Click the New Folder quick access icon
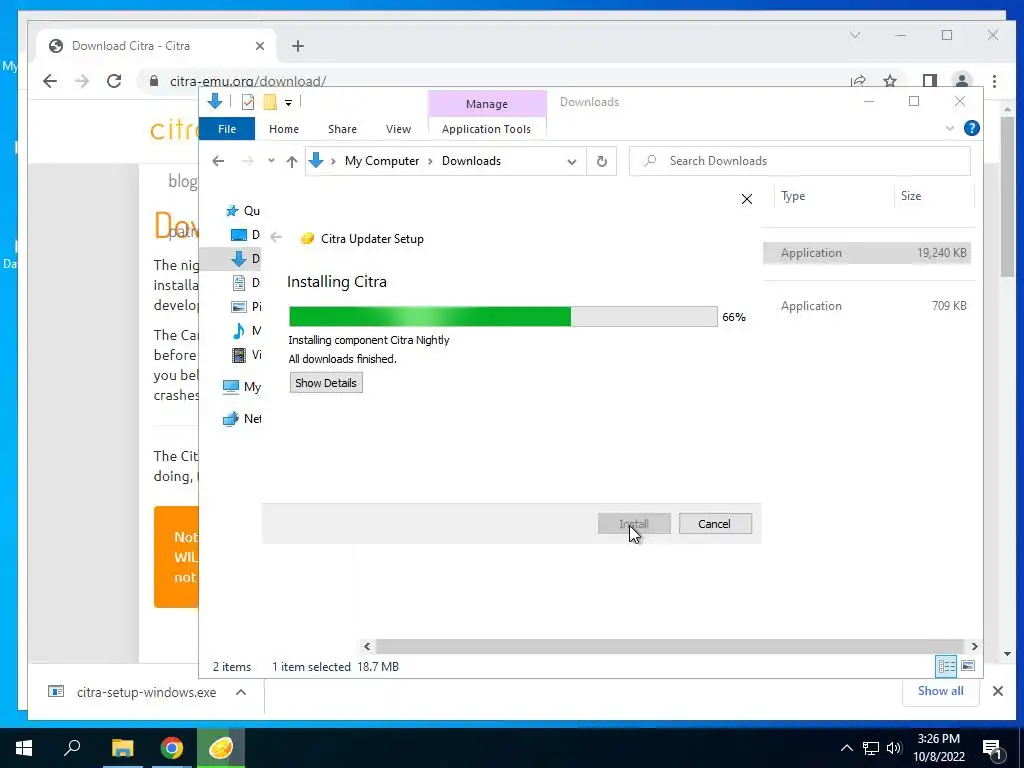This screenshot has width=1024, height=768. [x=270, y=102]
